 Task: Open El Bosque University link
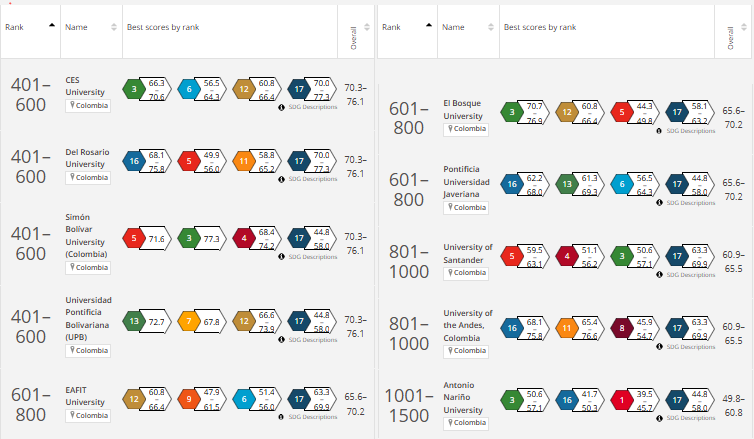463,110
